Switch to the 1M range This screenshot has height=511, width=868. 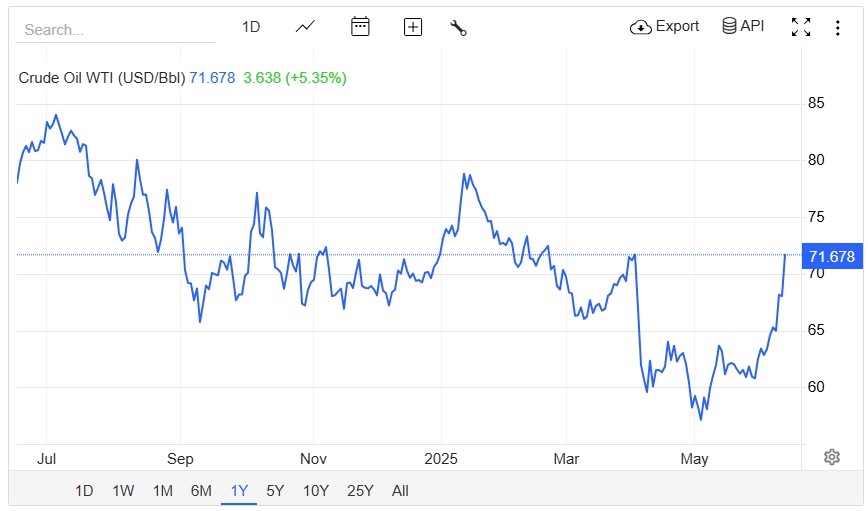click(x=162, y=490)
